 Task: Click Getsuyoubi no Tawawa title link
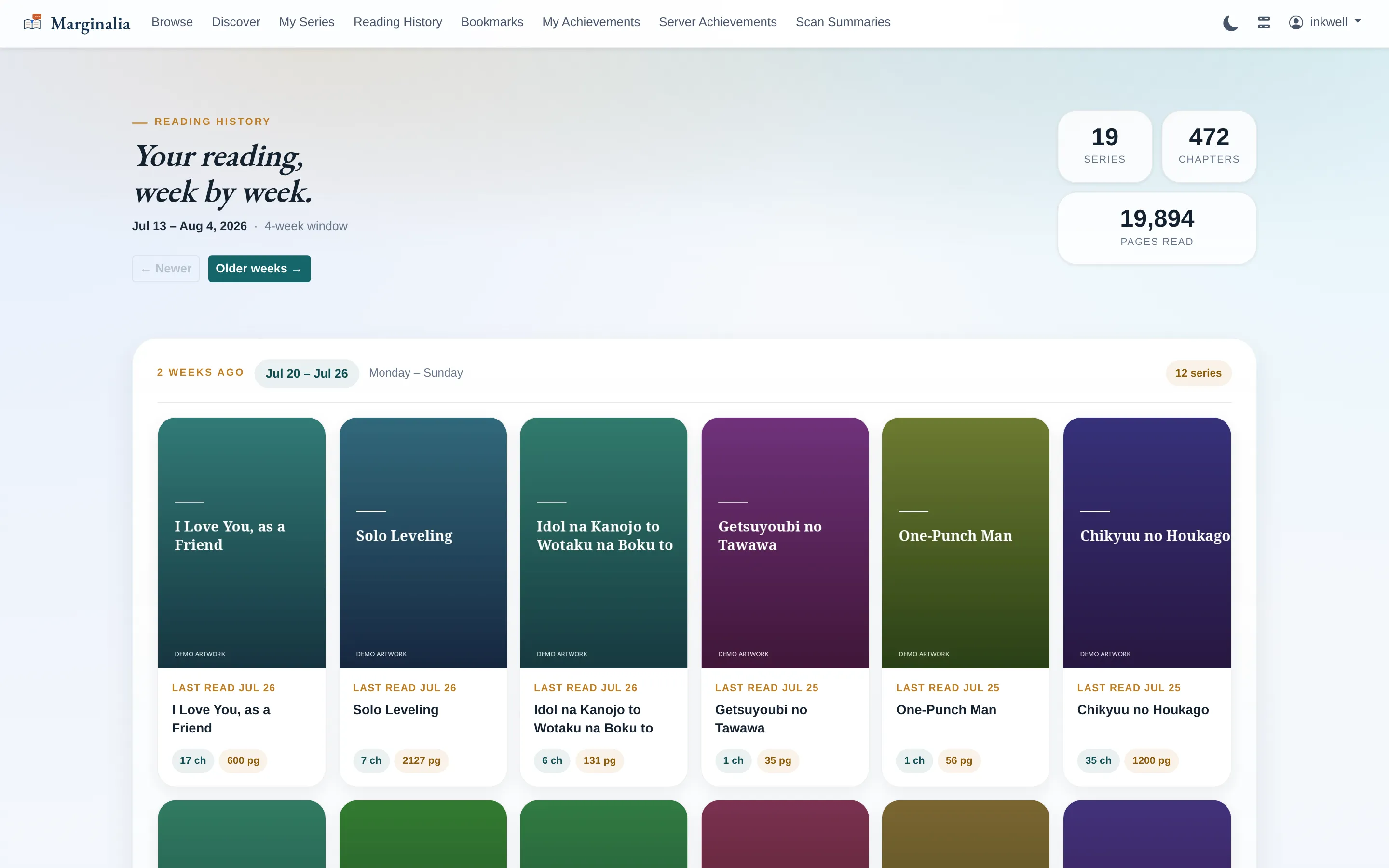(761, 719)
